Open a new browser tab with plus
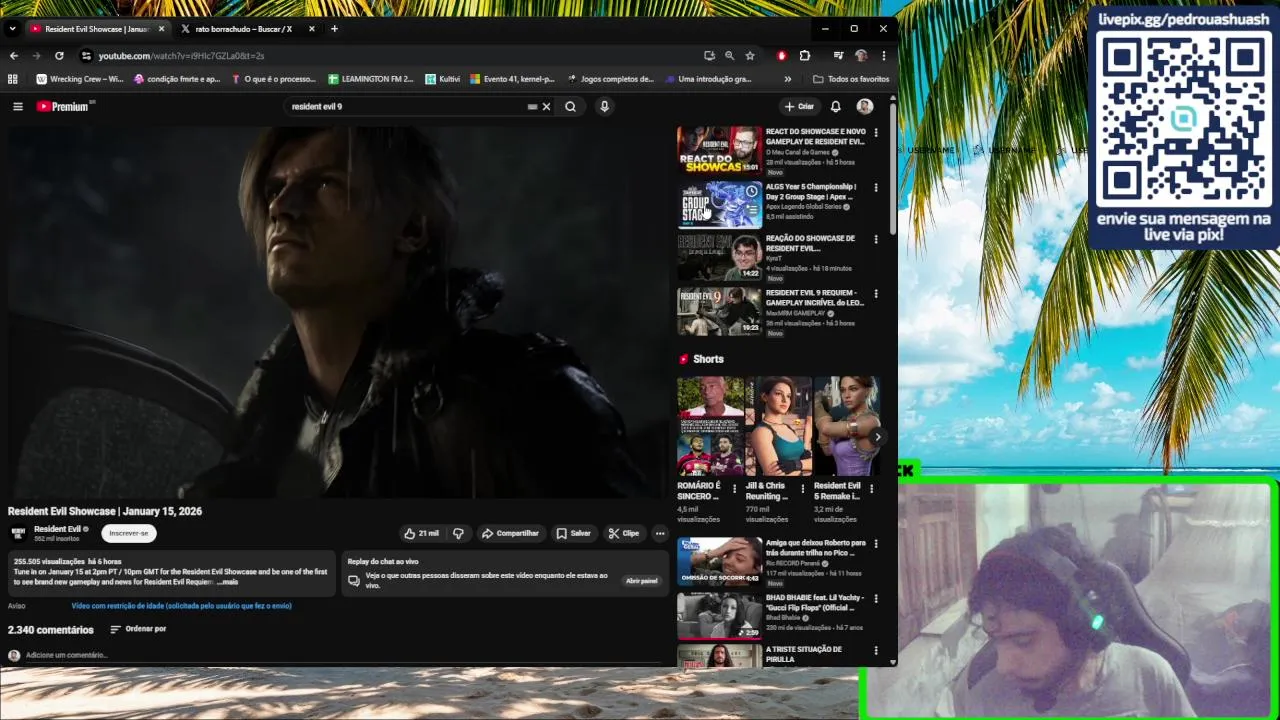1280x720 pixels. pyautogui.click(x=334, y=29)
